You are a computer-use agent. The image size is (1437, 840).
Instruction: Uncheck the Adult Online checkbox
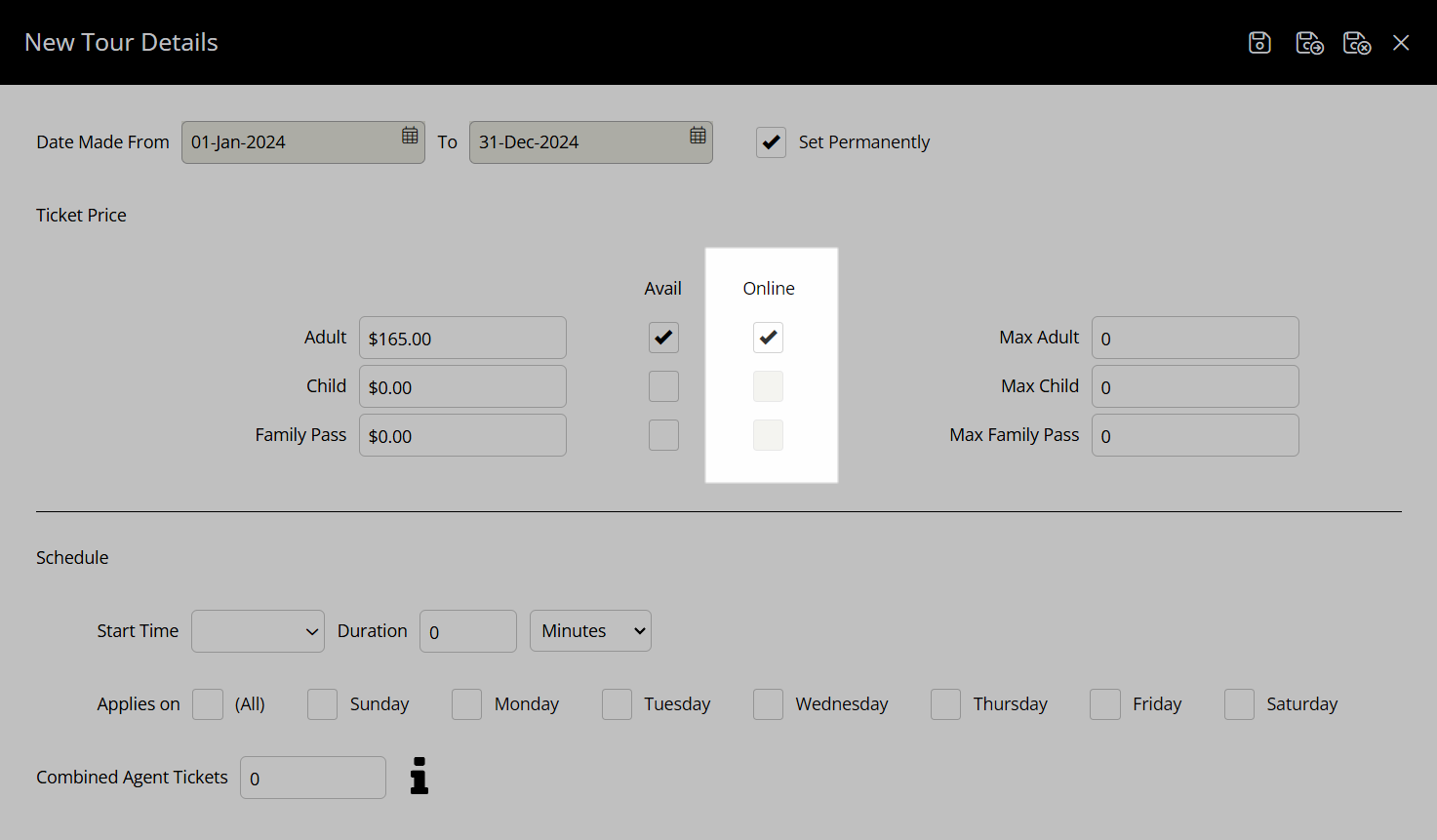point(768,338)
